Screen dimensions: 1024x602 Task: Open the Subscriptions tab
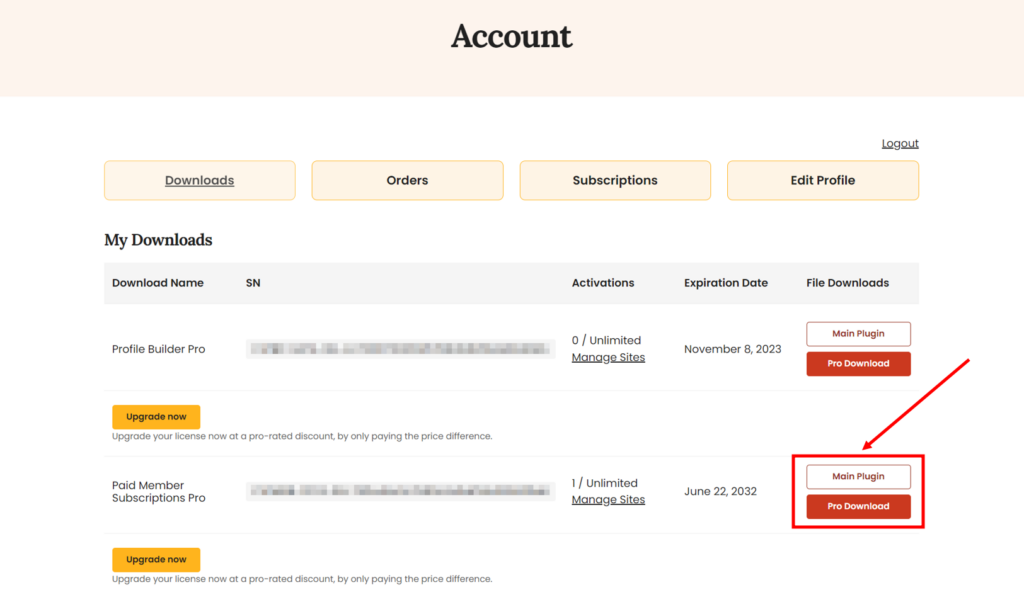[615, 180]
